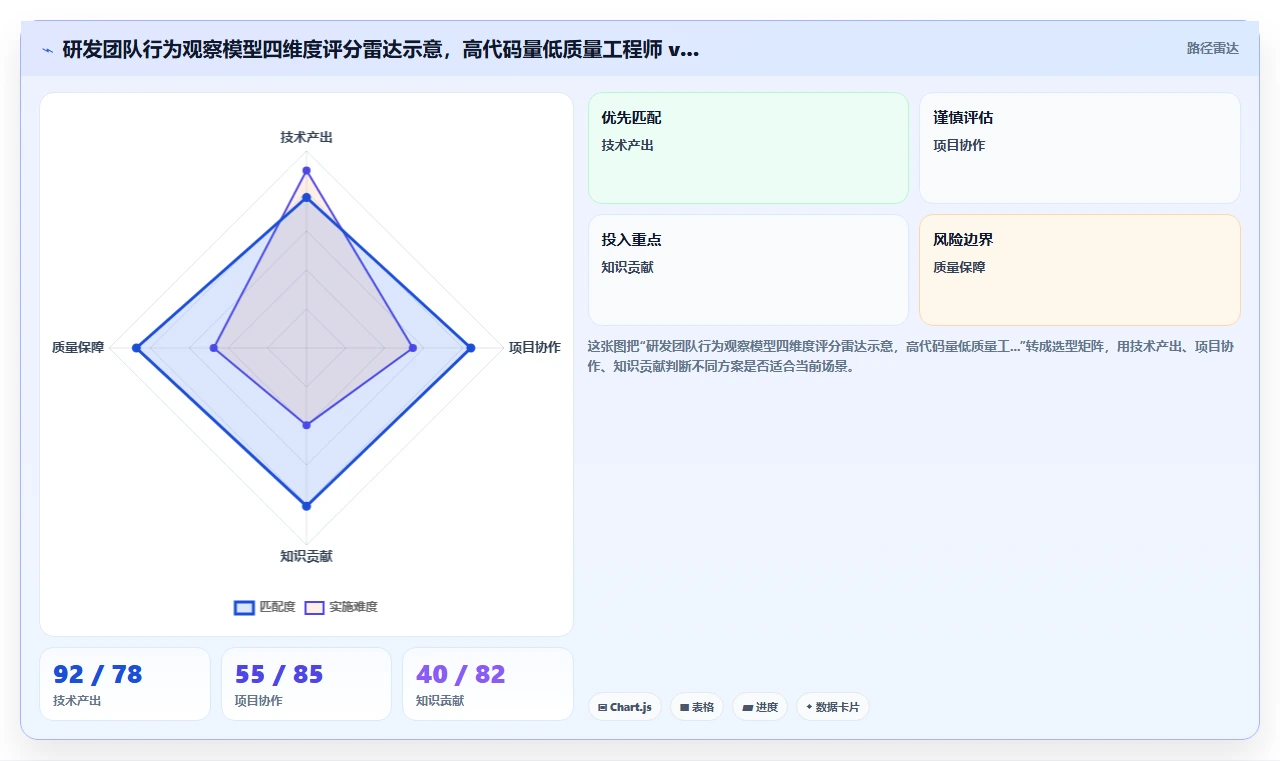Click the 55 / 85 项目协作 stat card
Image resolution: width=1280 pixels, height=761 pixels.
click(306, 684)
